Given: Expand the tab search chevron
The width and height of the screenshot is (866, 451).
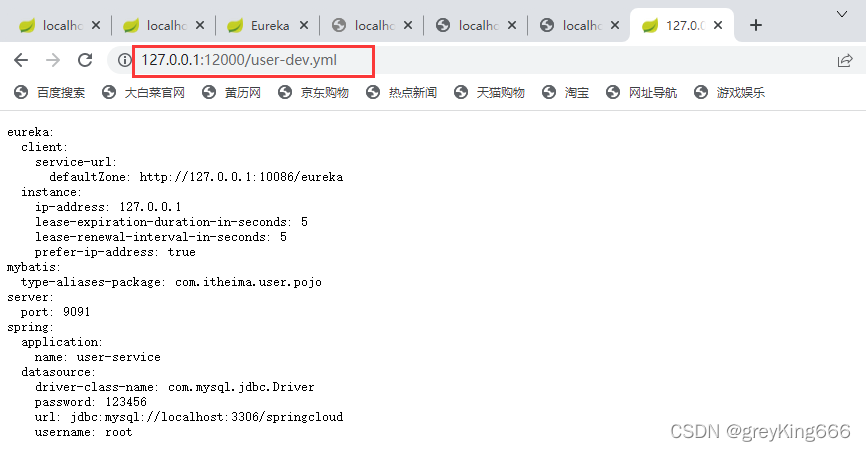Looking at the screenshot, I should click(x=842, y=14).
